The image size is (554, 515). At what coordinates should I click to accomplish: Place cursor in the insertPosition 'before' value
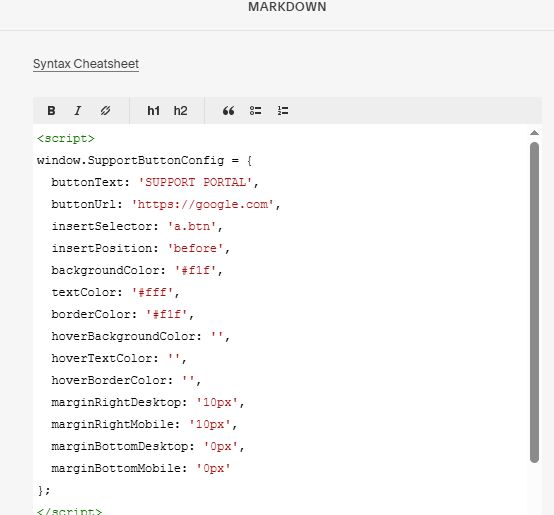tap(195, 248)
